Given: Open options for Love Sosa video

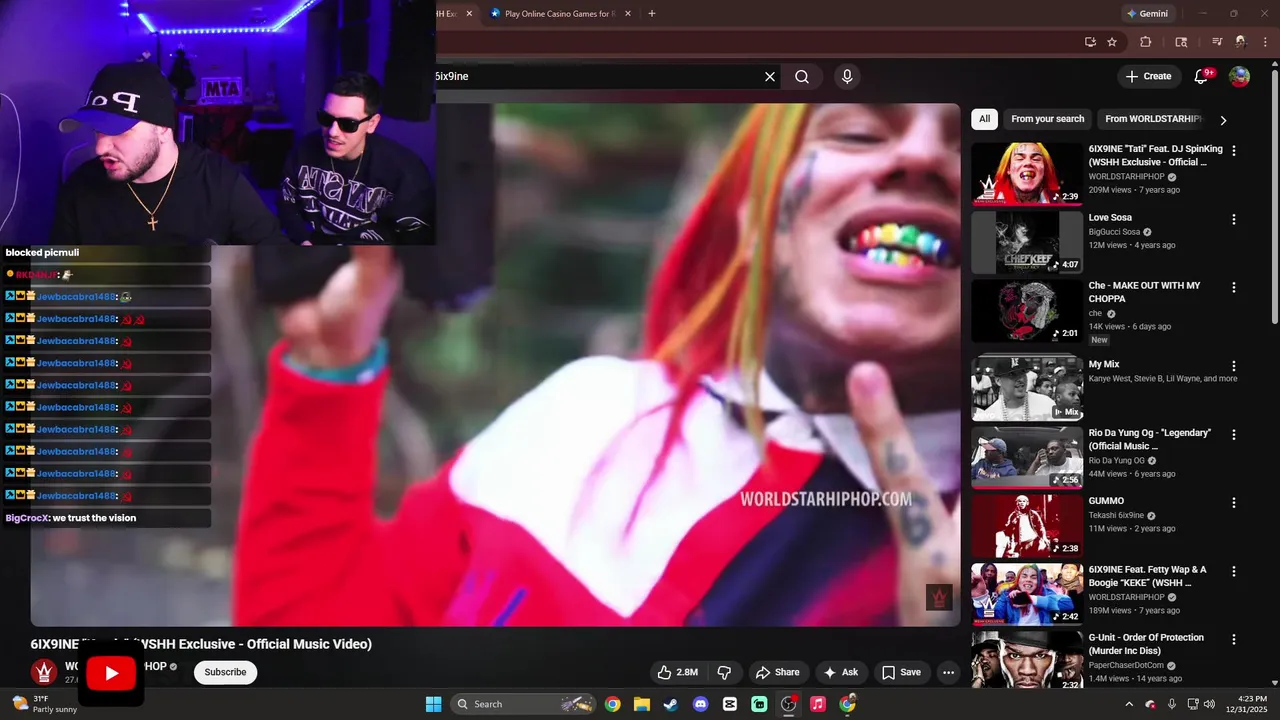Looking at the screenshot, I should pyautogui.click(x=1234, y=219).
